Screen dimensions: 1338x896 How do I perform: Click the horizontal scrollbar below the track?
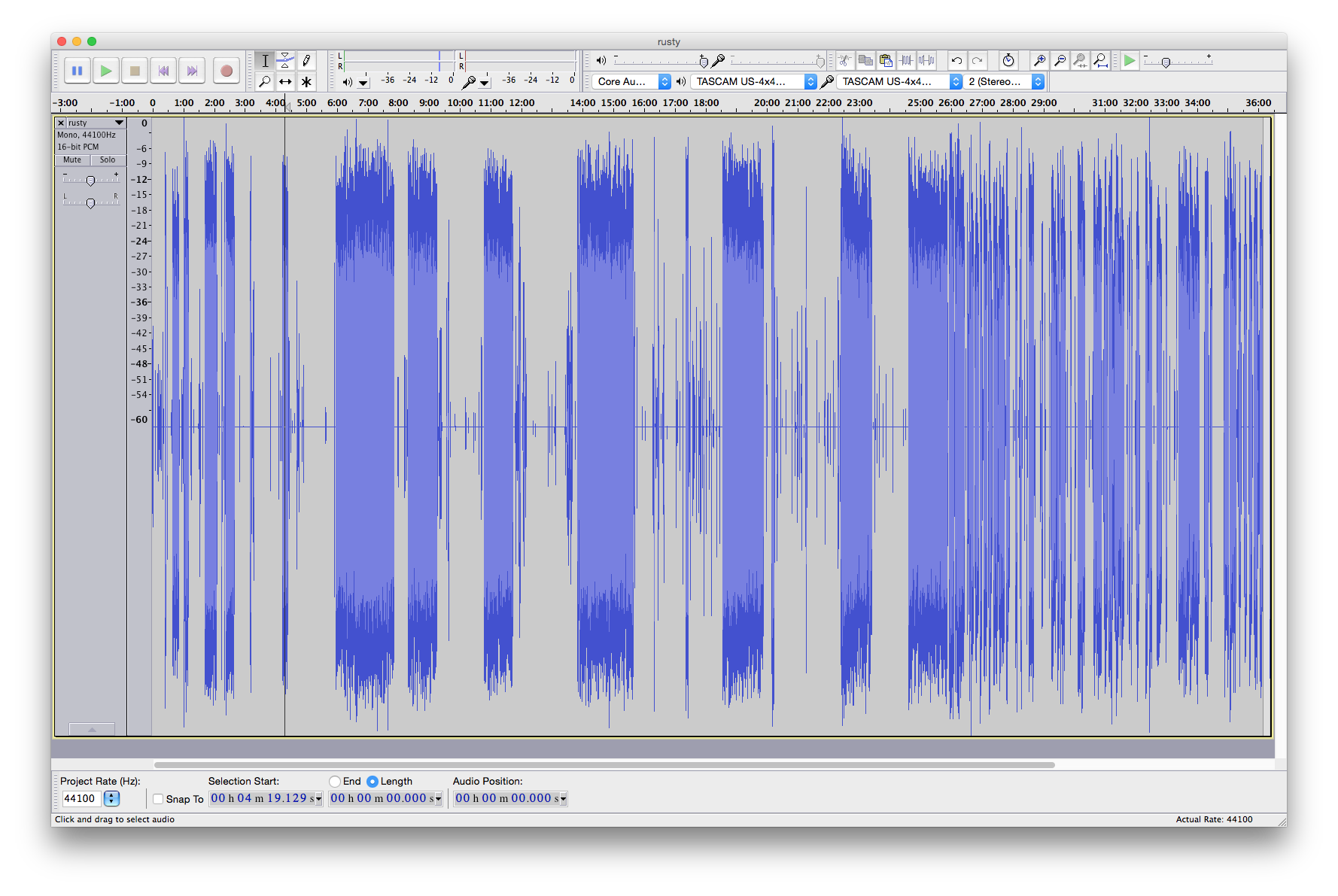(604, 765)
